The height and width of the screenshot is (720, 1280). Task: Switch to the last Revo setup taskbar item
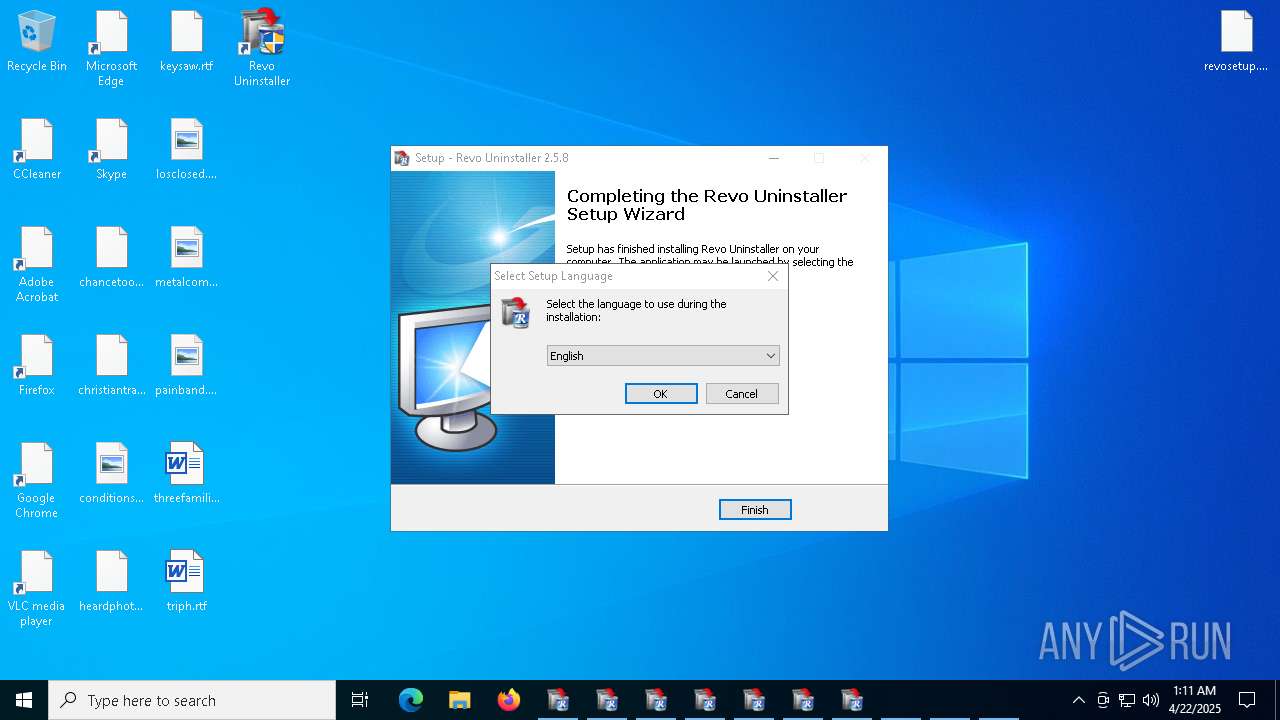(852, 700)
